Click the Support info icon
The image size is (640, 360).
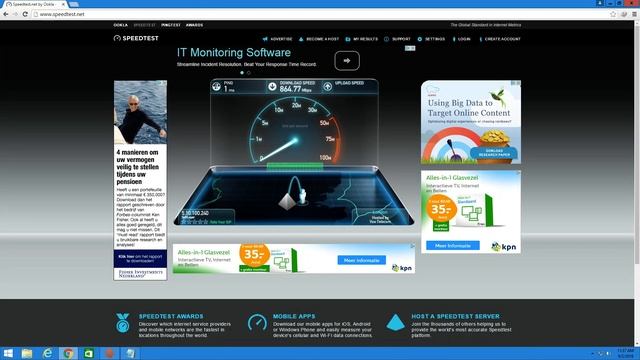pyautogui.click(x=386, y=39)
